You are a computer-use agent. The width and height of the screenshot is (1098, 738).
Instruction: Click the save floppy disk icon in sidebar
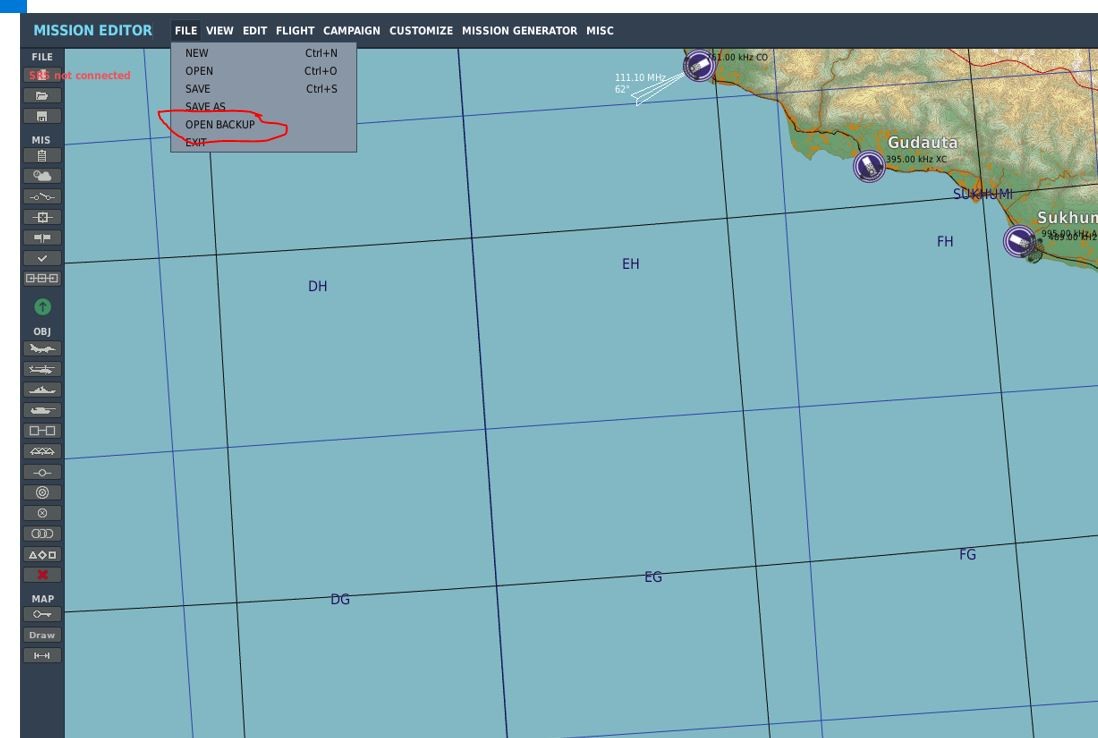(x=42, y=116)
